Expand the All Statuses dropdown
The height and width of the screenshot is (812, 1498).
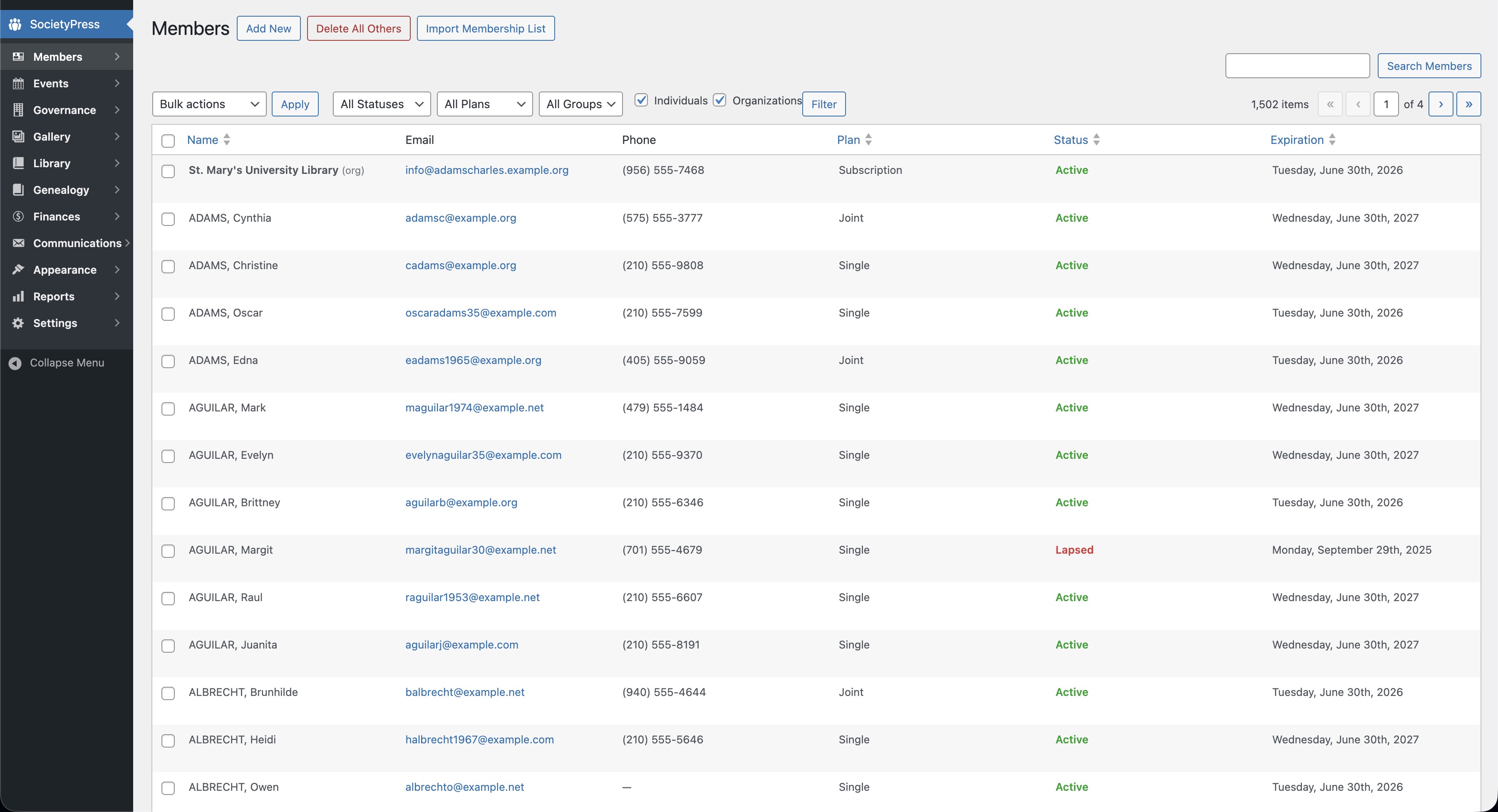(381, 104)
